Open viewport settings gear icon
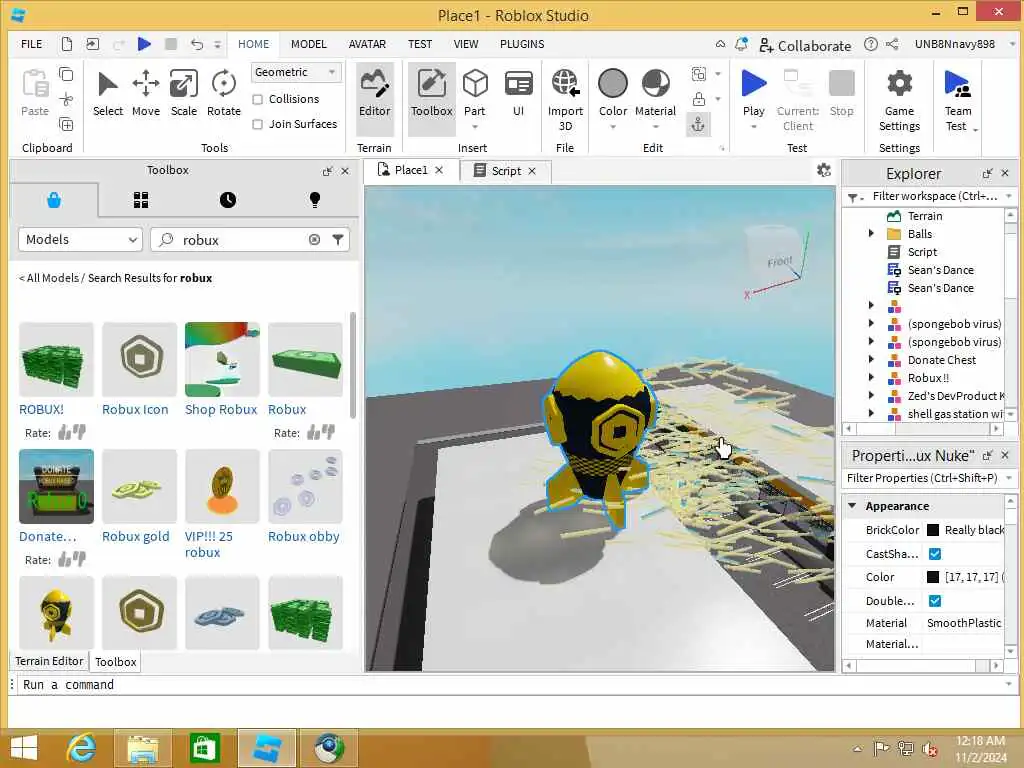 pyautogui.click(x=824, y=170)
